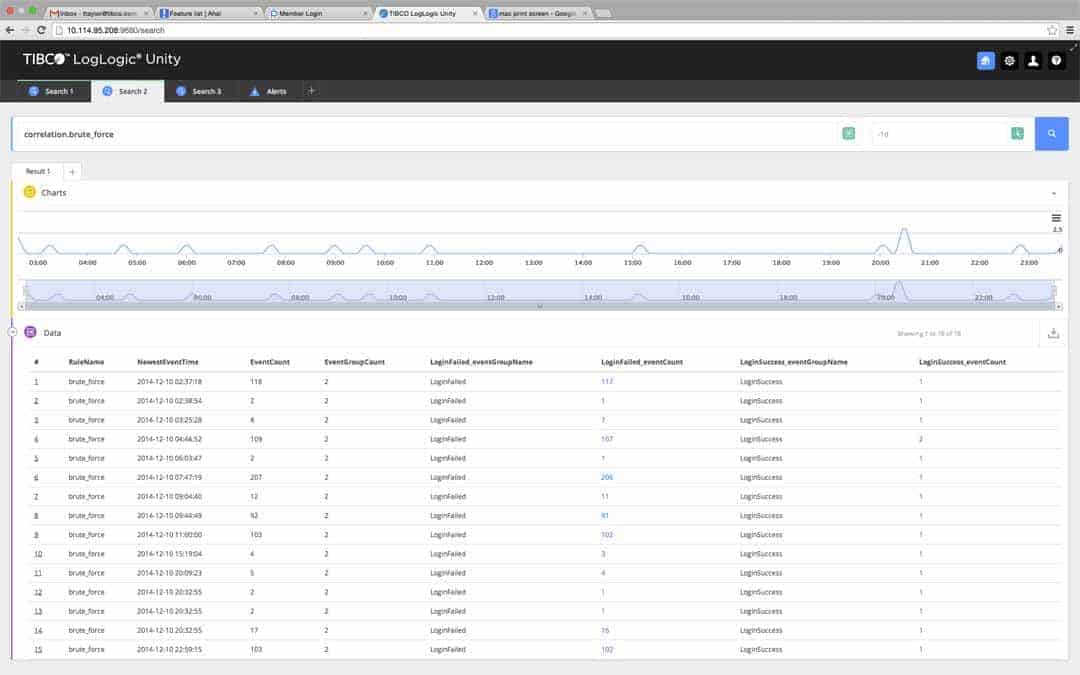Click the LoginSuccess_eventGroupName column header

793,362
